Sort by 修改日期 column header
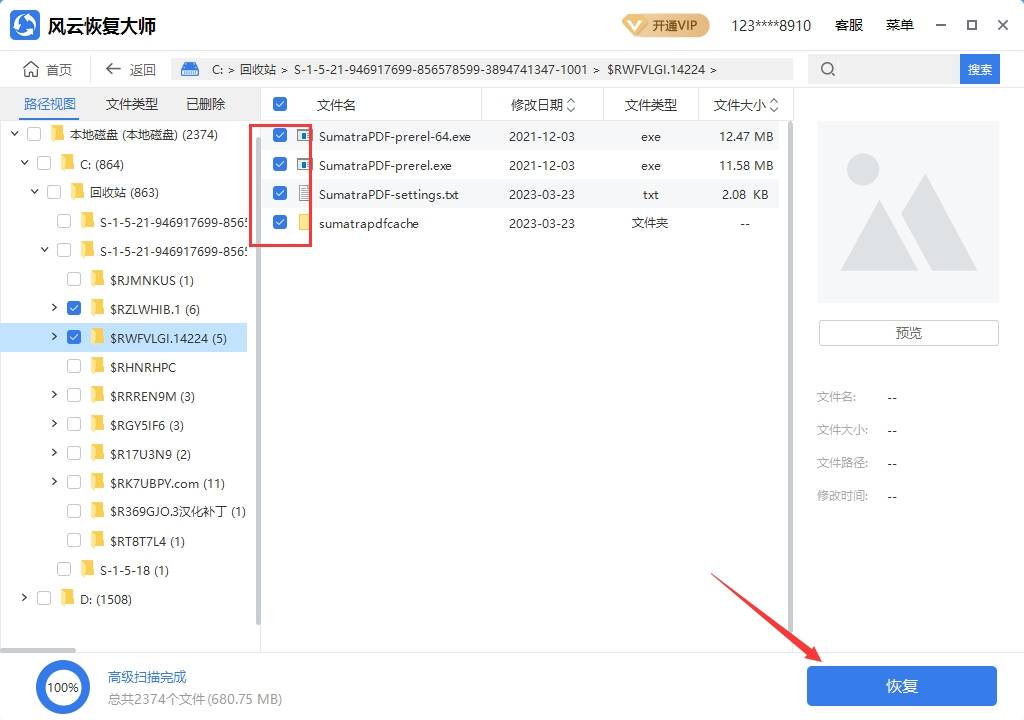Image resolution: width=1024 pixels, height=720 pixels. 543,105
